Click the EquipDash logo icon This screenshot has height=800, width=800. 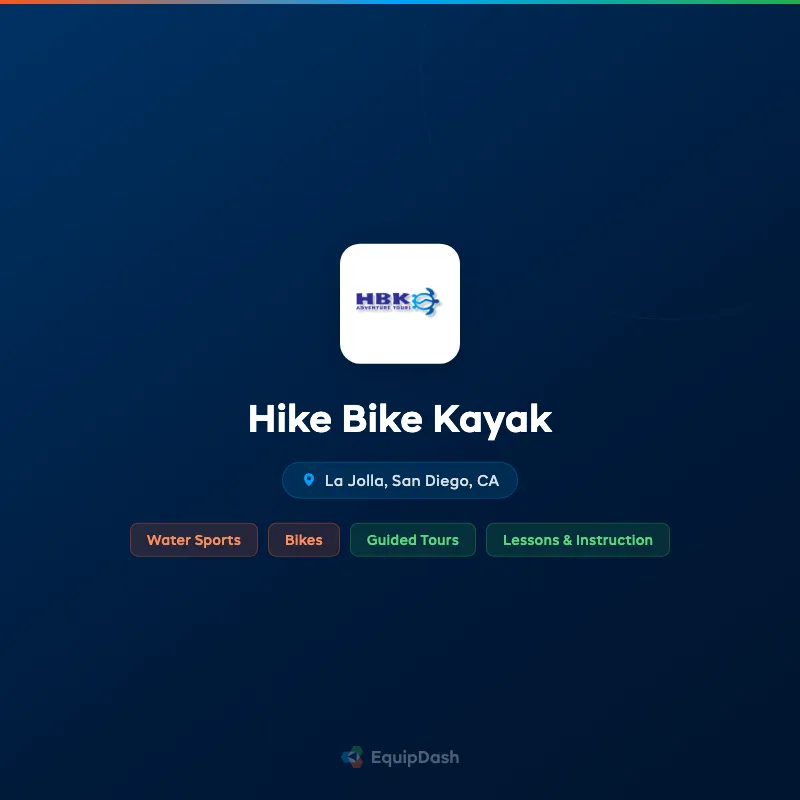[353, 757]
